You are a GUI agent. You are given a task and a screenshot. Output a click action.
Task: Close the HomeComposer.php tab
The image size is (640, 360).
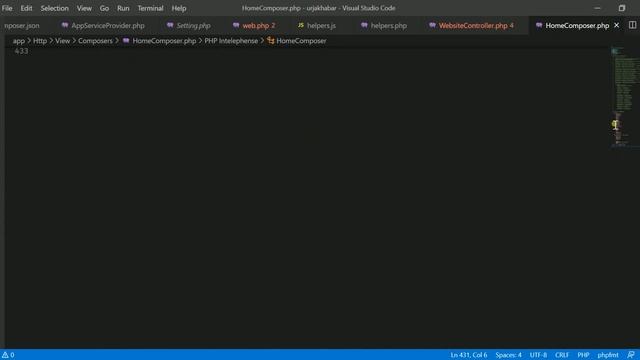coord(616,25)
